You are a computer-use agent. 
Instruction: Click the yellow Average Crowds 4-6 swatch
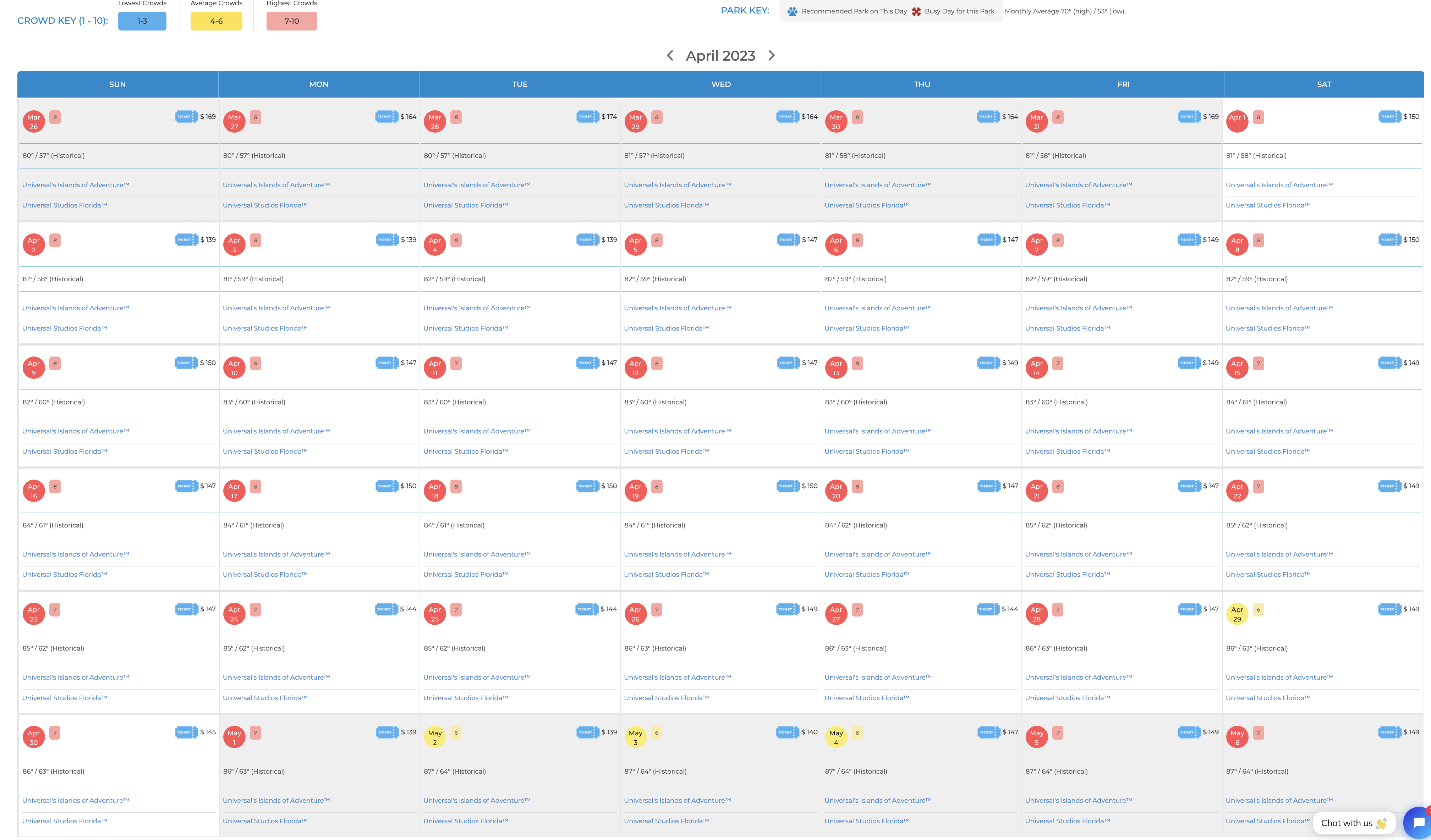point(216,21)
